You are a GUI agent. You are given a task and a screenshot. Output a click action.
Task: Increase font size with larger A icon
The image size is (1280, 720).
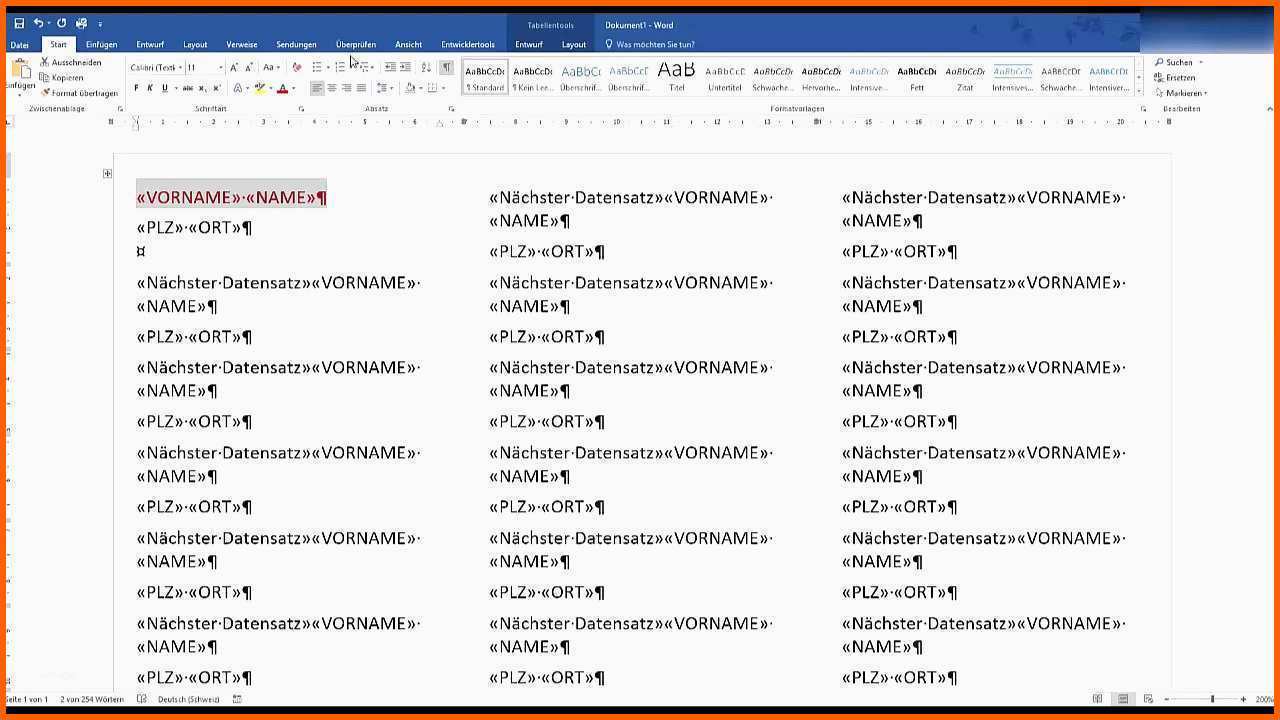[234, 67]
